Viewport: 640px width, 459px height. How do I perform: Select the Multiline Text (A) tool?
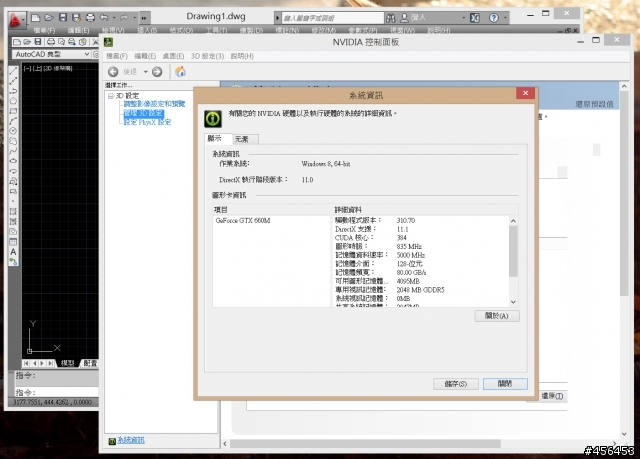[x=13, y=252]
